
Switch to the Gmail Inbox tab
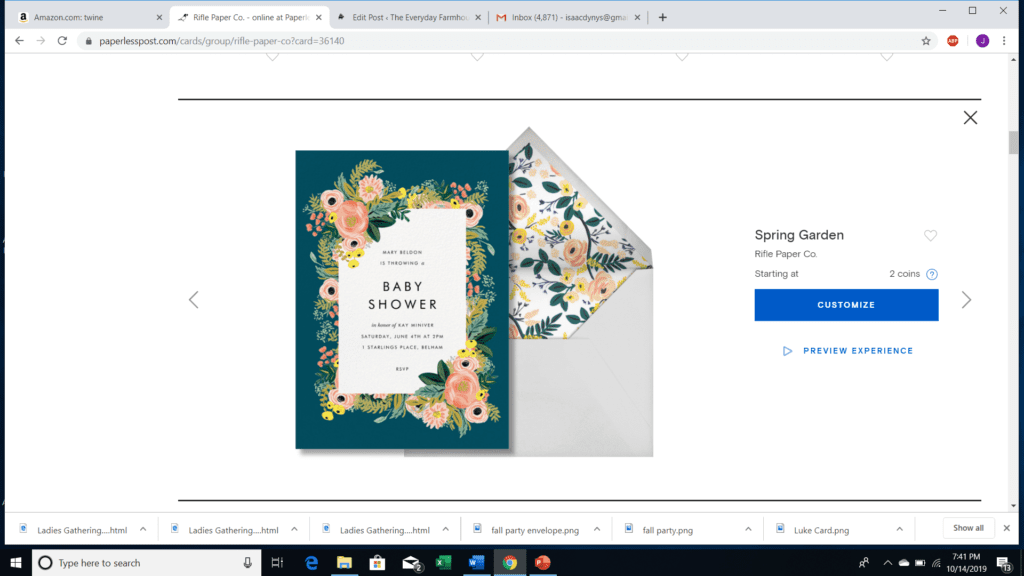pos(569,18)
